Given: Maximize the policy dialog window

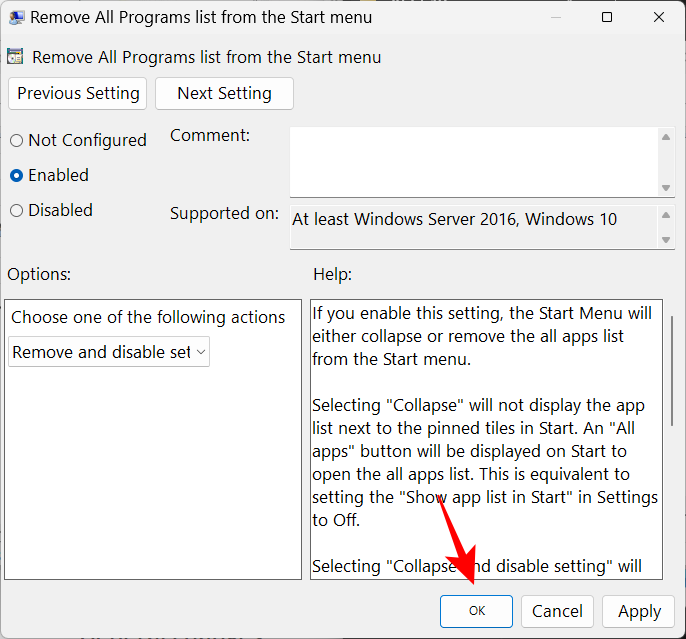Looking at the screenshot, I should tap(607, 17).
